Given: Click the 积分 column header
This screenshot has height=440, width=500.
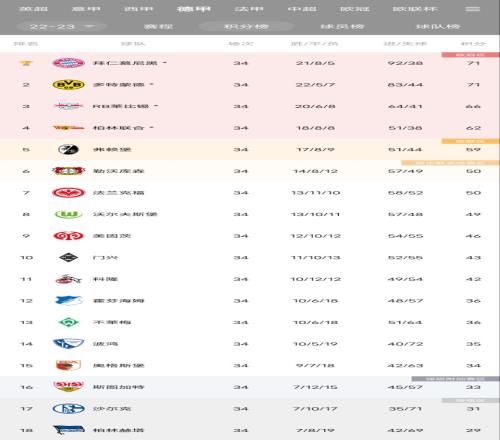Looking at the screenshot, I should coord(473,44).
